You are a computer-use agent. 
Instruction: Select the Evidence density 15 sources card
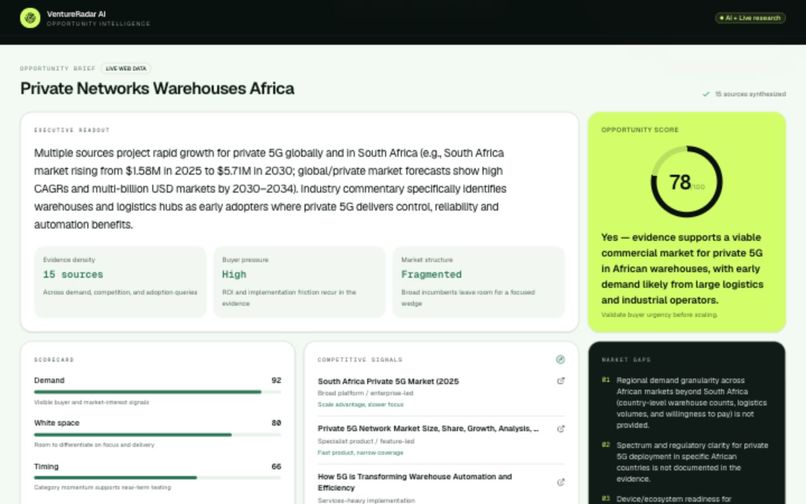point(120,282)
